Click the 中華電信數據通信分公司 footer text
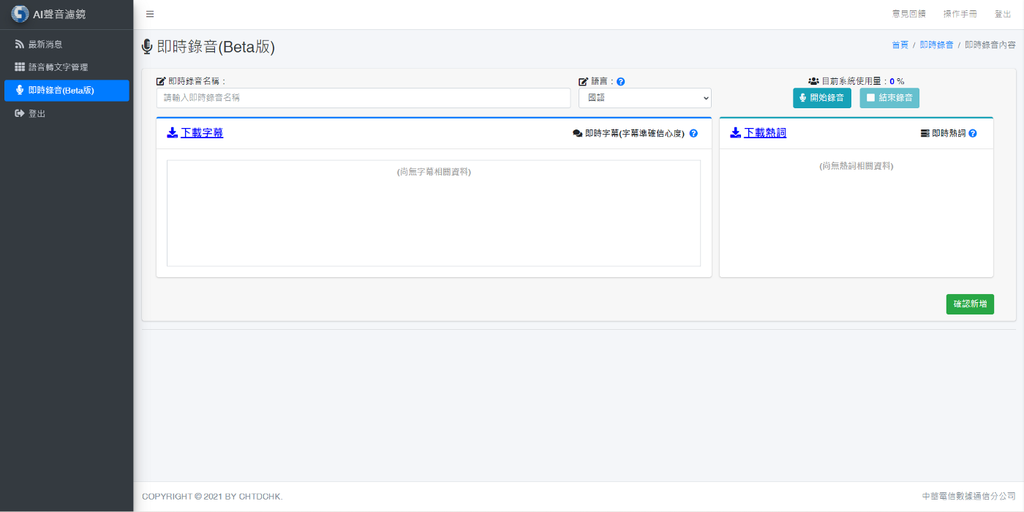1024x512 pixels. coord(968,496)
